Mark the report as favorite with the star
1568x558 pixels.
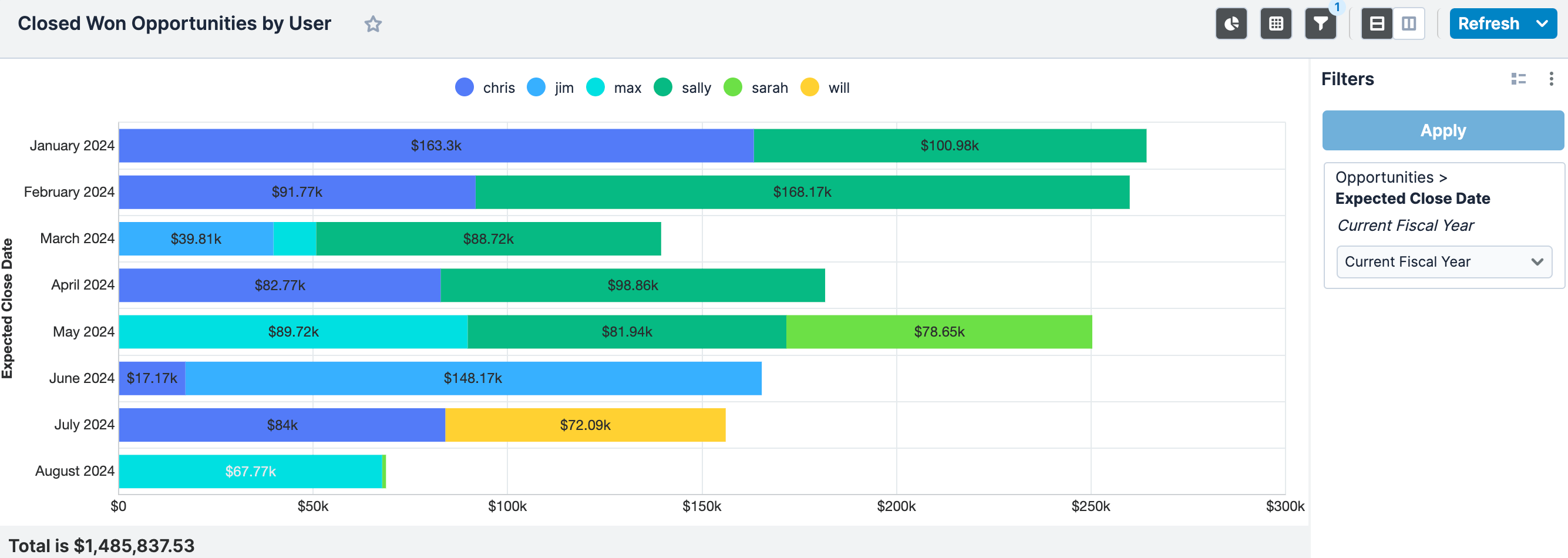[372, 24]
